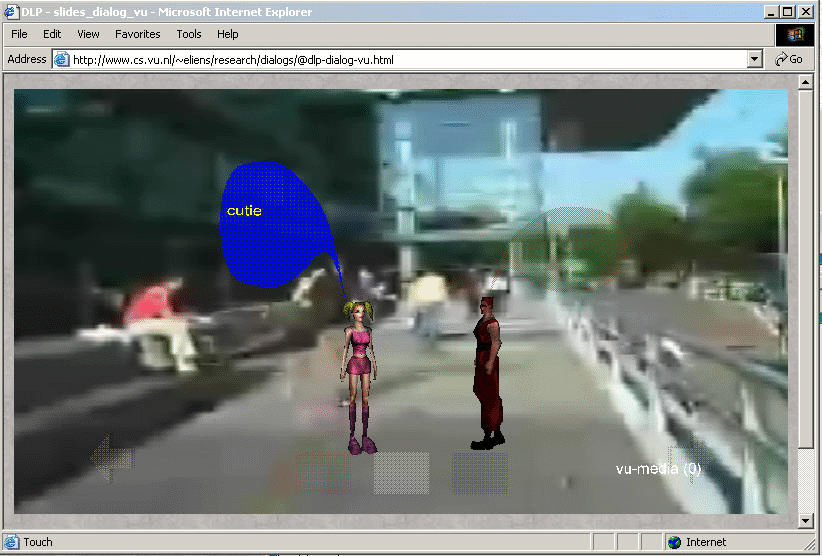Expand the address bar history dropdown
This screenshot has height=556, width=822.
click(754, 60)
